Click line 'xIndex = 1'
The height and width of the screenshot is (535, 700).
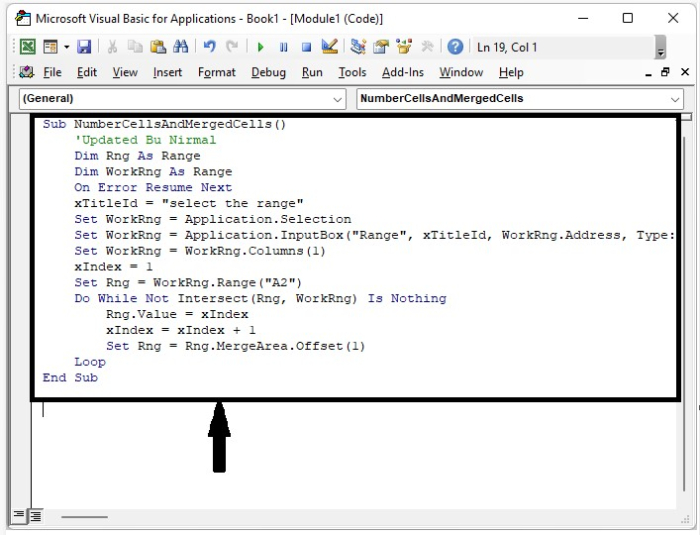(x=113, y=267)
